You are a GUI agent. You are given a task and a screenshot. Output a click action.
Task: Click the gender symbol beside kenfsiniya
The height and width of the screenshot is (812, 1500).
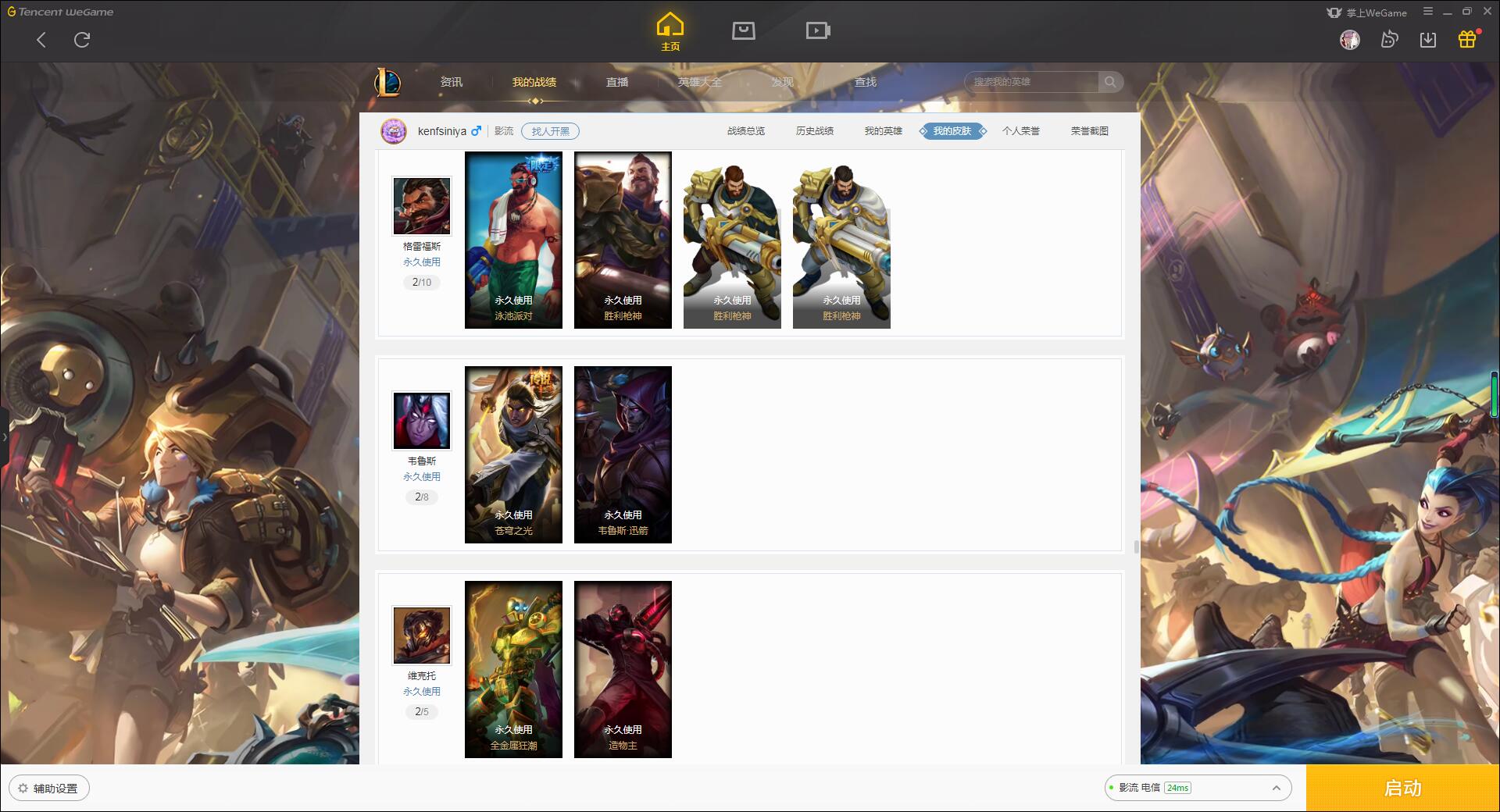click(476, 131)
